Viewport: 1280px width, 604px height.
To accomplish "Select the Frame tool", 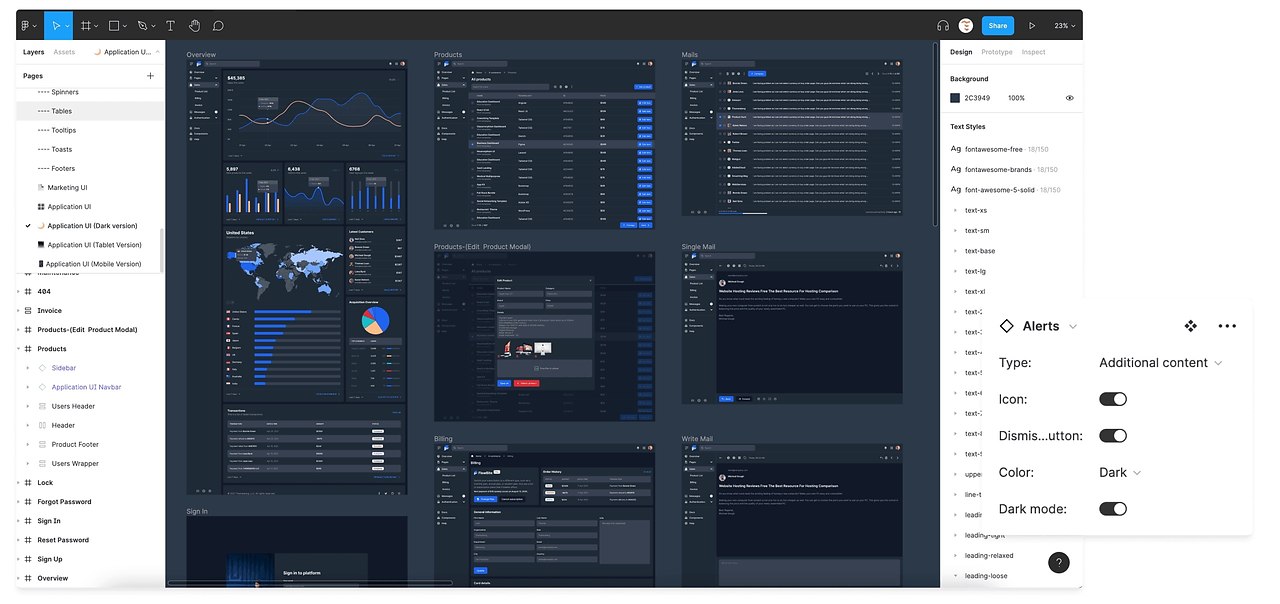I will (86, 25).
